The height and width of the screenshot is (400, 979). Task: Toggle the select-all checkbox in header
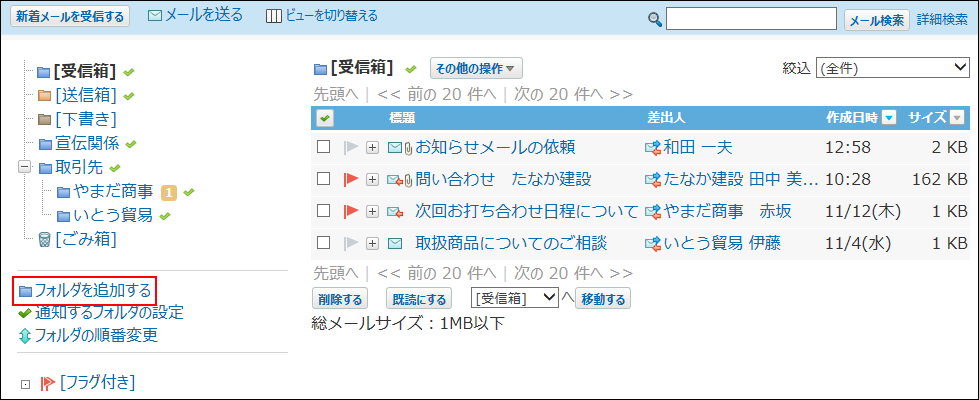(325, 117)
